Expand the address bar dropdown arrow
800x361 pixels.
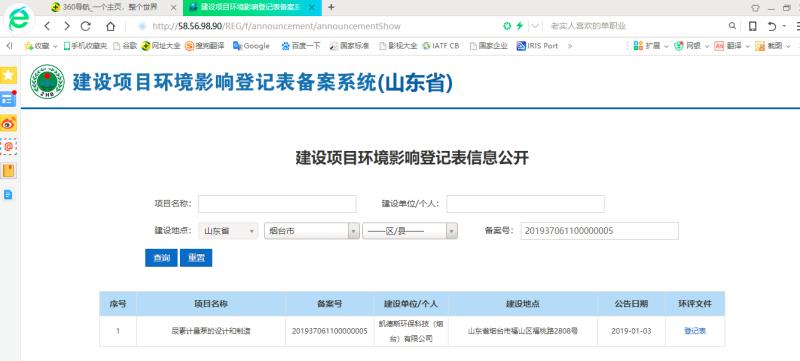pos(535,26)
